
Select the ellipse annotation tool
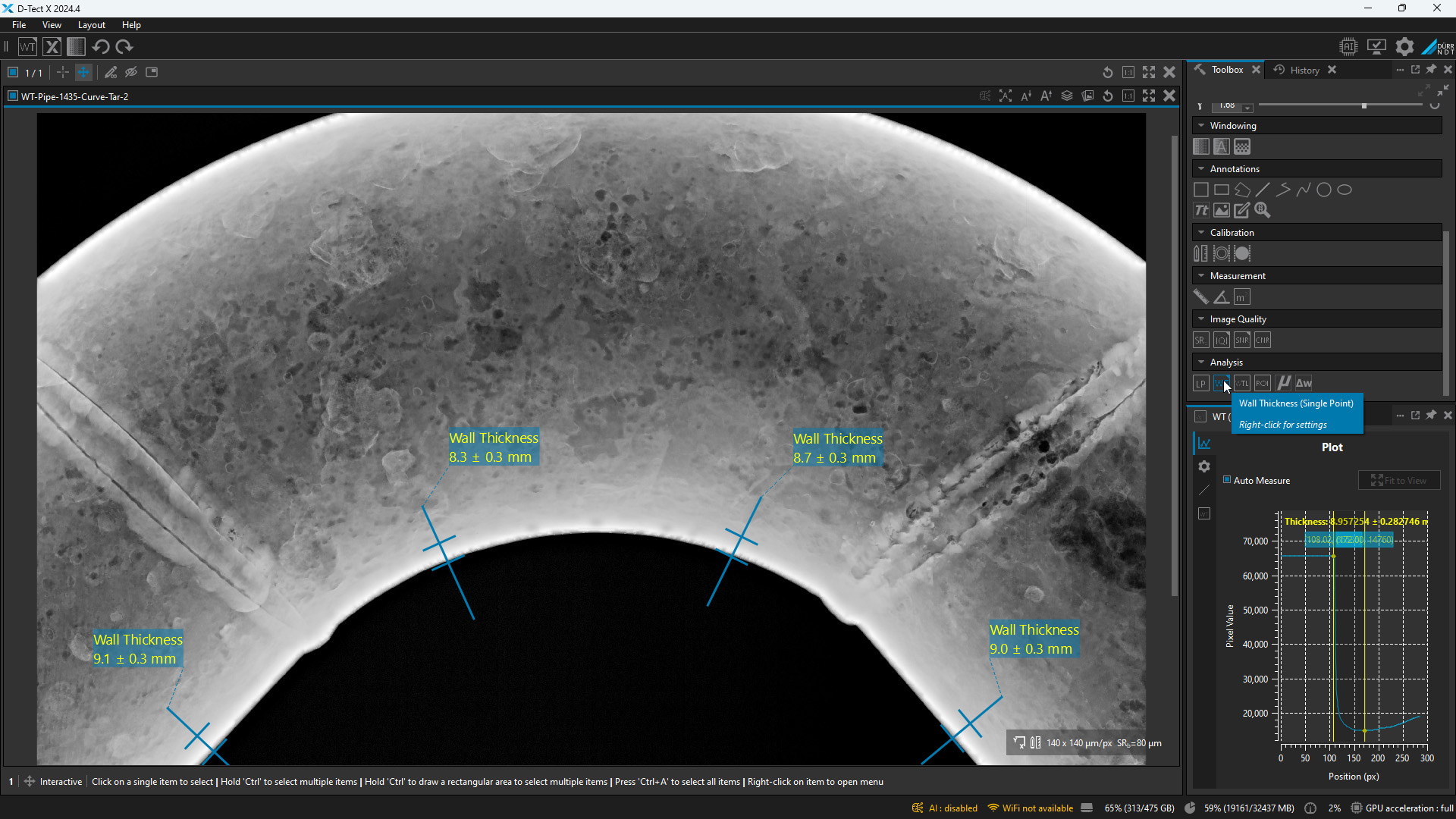1345,190
